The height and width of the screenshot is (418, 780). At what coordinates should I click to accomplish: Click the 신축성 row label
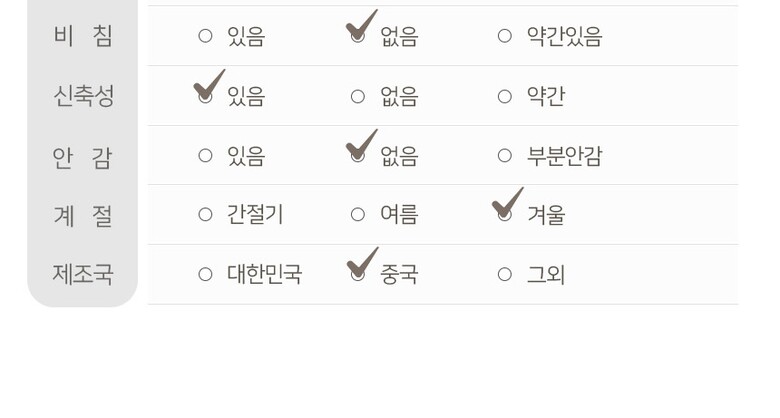[x=83, y=97]
